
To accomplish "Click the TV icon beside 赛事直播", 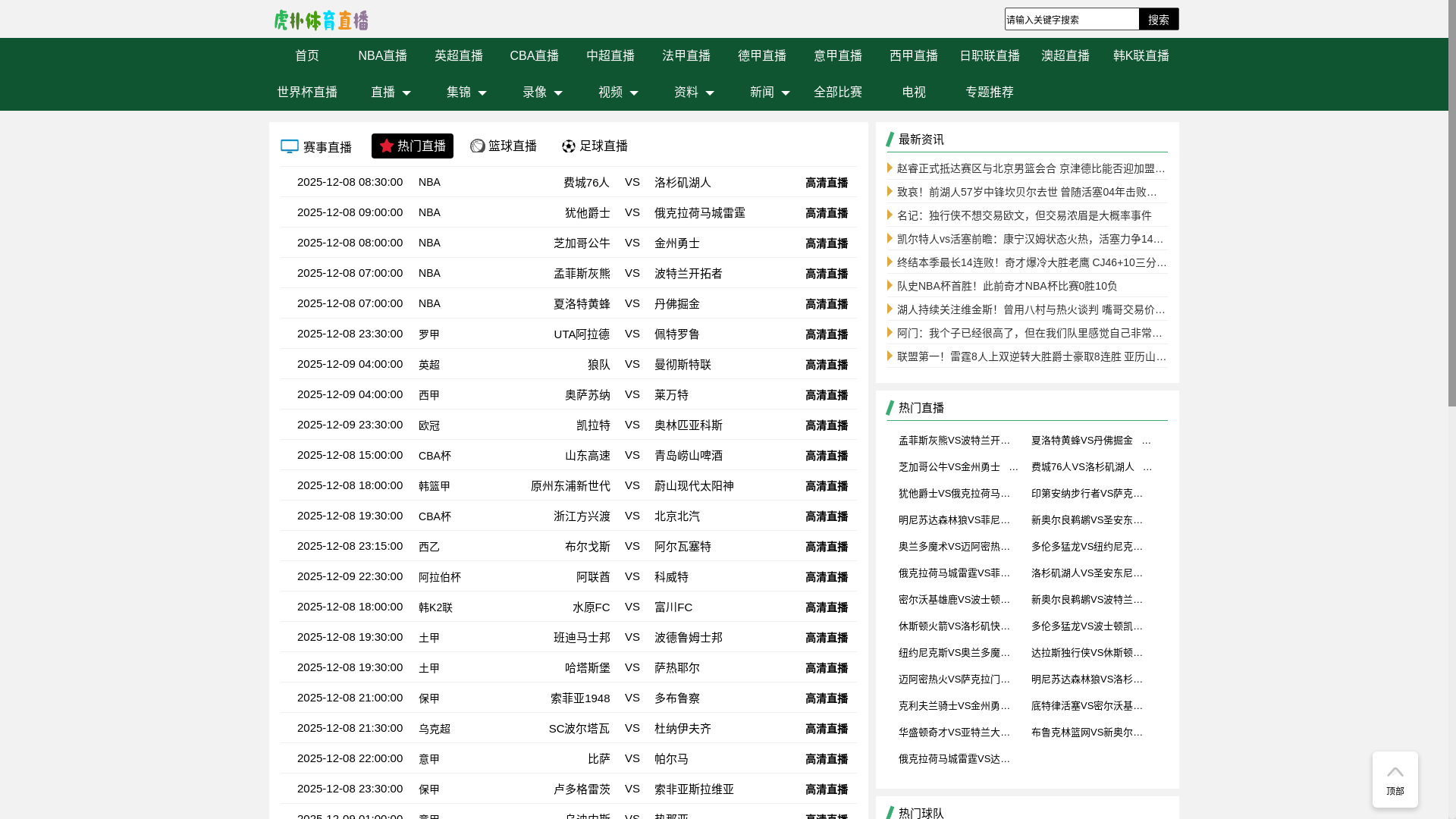I will [289, 146].
